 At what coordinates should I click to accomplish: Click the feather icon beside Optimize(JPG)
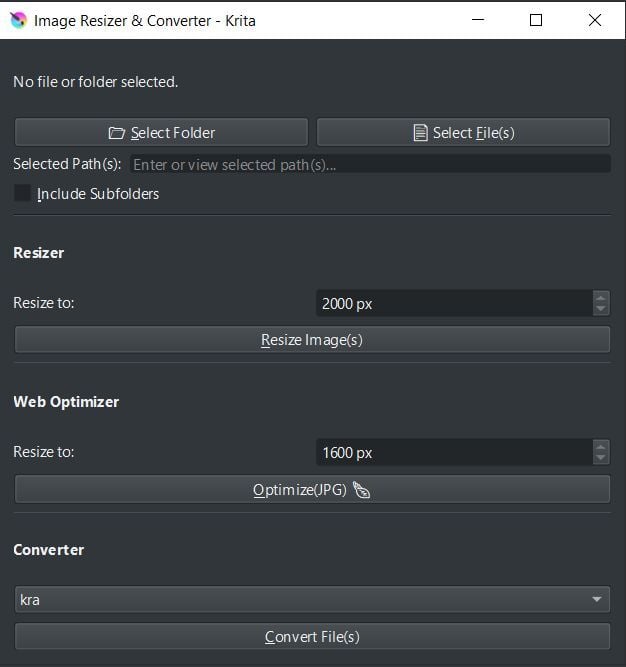(x=361, y=490)
